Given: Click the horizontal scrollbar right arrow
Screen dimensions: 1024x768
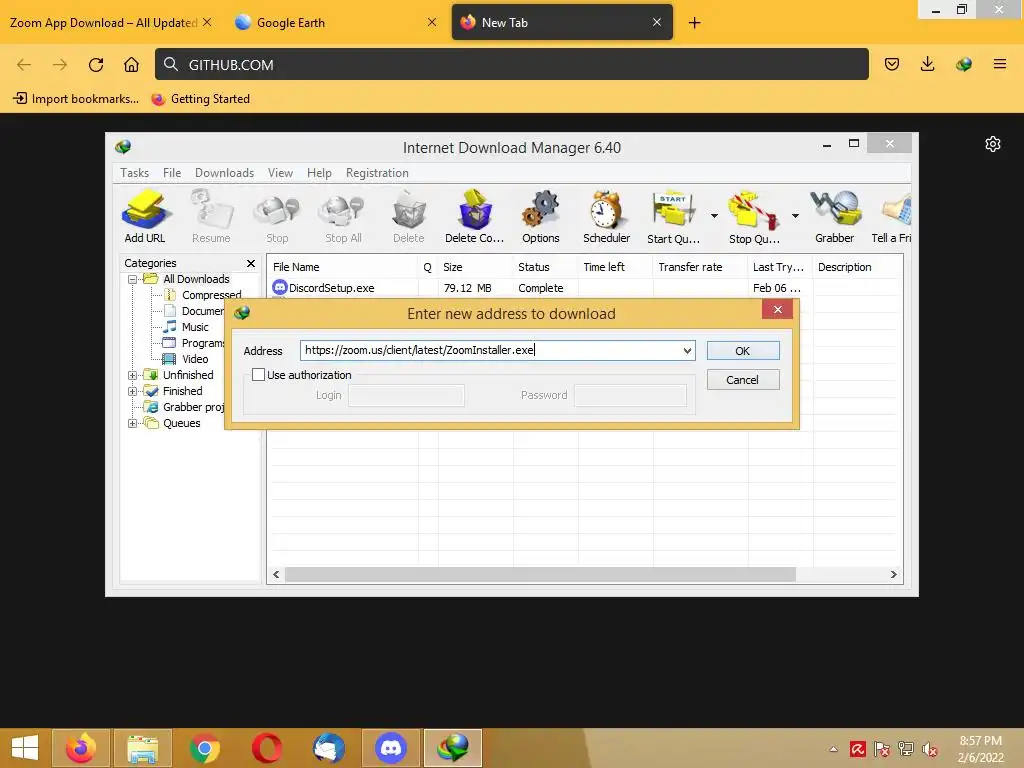Looking at the screenshot, I should [x=893, y=575].
